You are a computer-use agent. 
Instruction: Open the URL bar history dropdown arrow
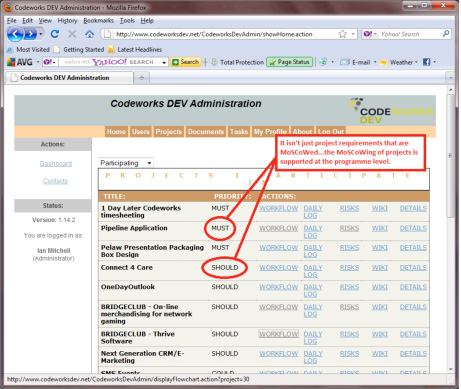point(353,34)
